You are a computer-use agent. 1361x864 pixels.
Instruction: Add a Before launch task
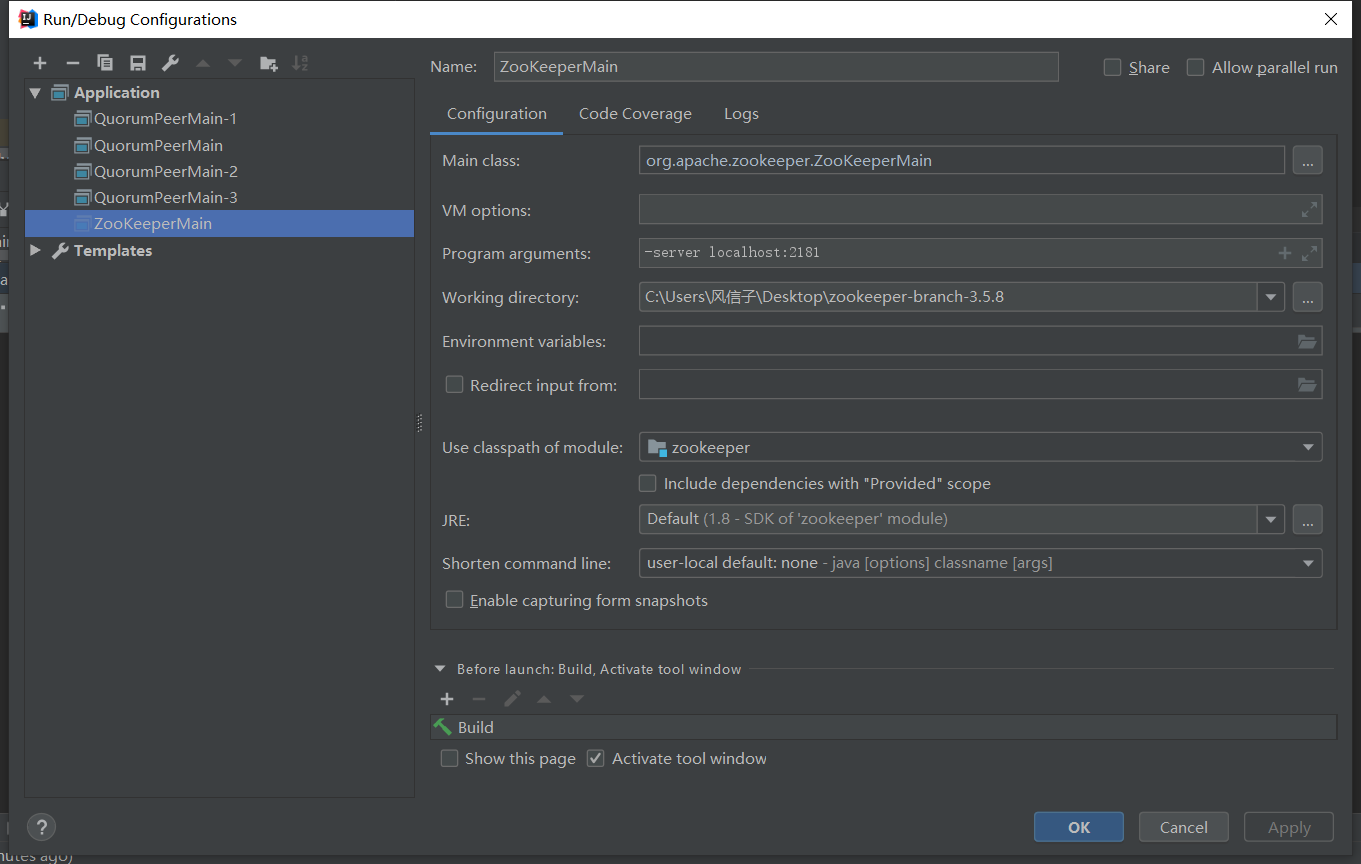447,699
